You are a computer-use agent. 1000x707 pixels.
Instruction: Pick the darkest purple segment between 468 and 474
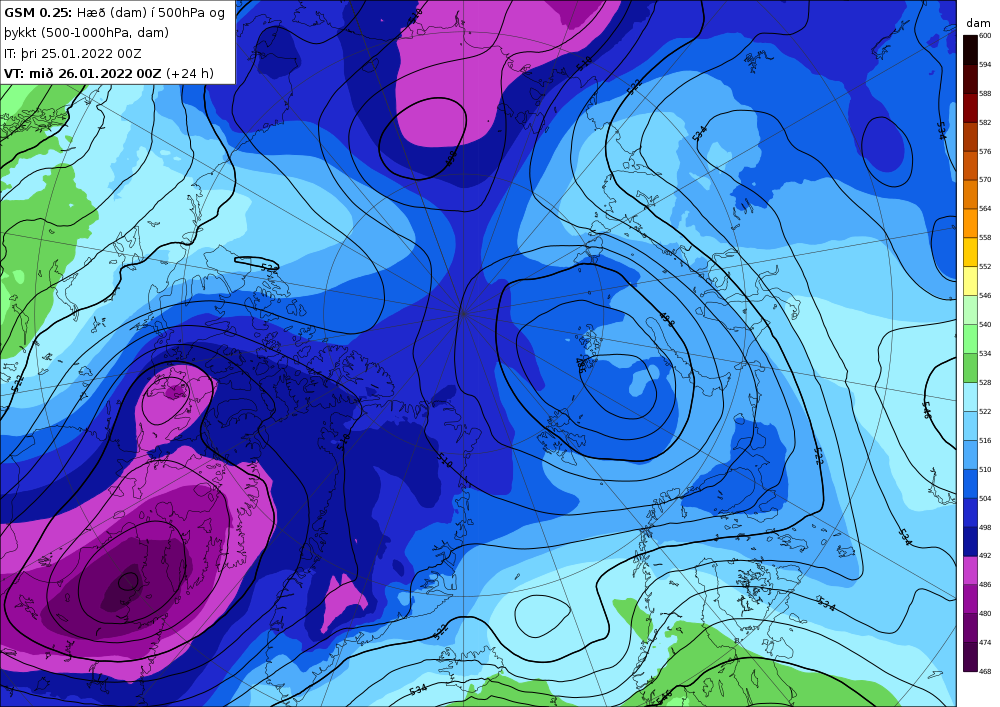pyautogui.click(x=970, y=657)
